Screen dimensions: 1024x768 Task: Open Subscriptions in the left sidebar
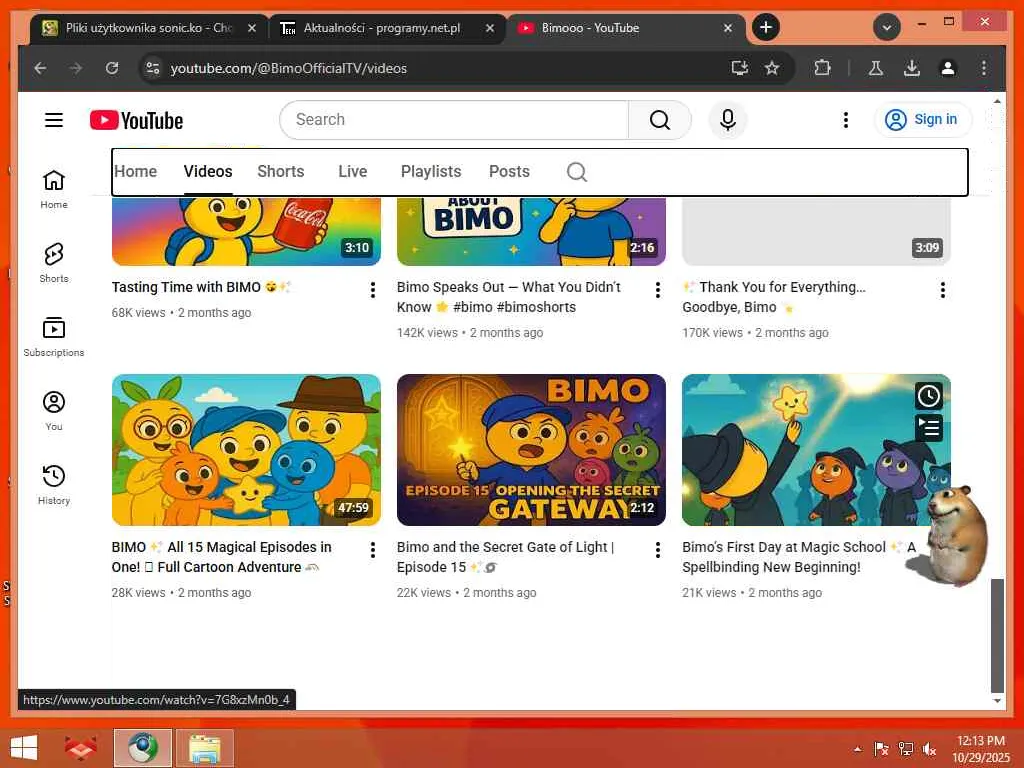pyautogui.click(x=54, y=337)
